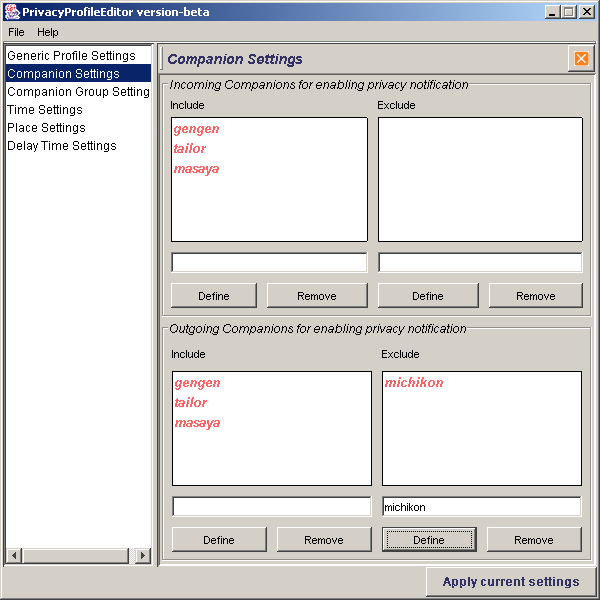Click Remove under Incoming Exclude list
This screenshot has width=600, height=600.
pos(535,296)
